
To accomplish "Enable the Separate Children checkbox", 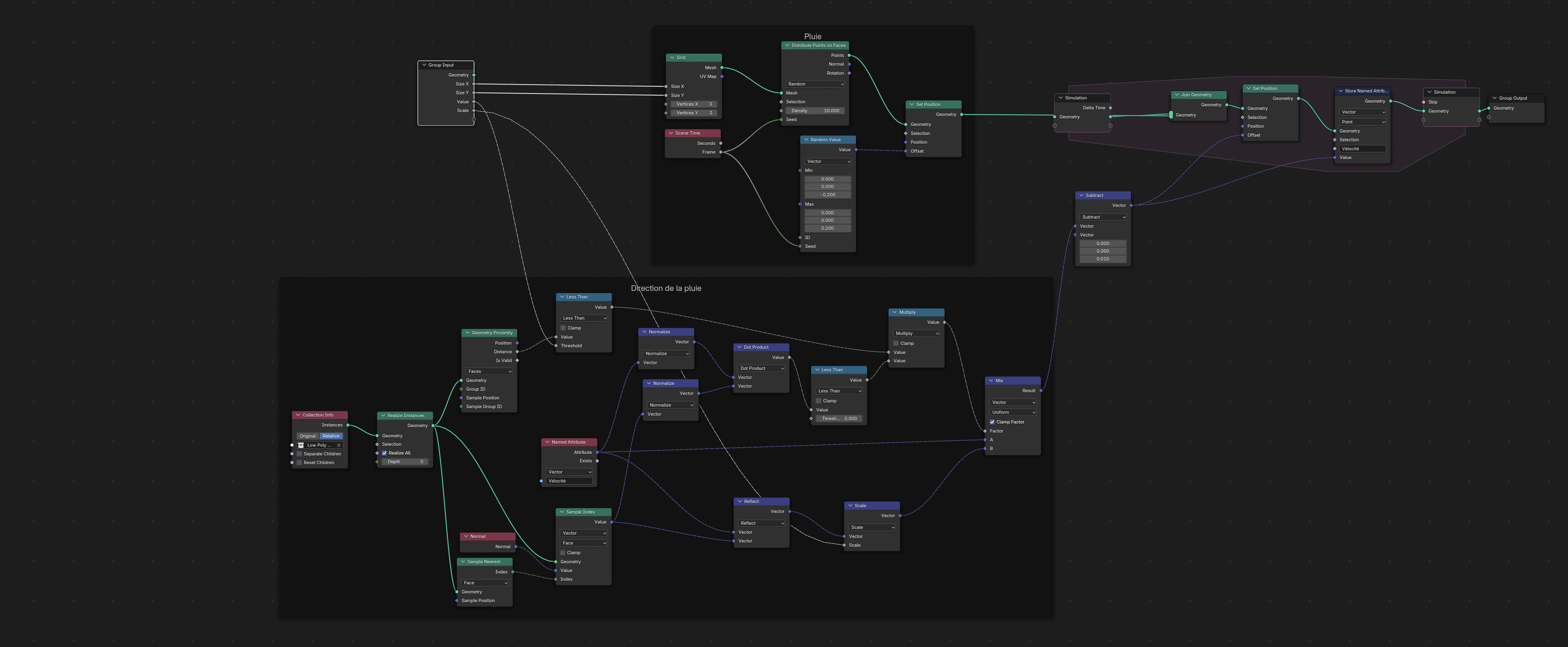I will coord(299,454).
